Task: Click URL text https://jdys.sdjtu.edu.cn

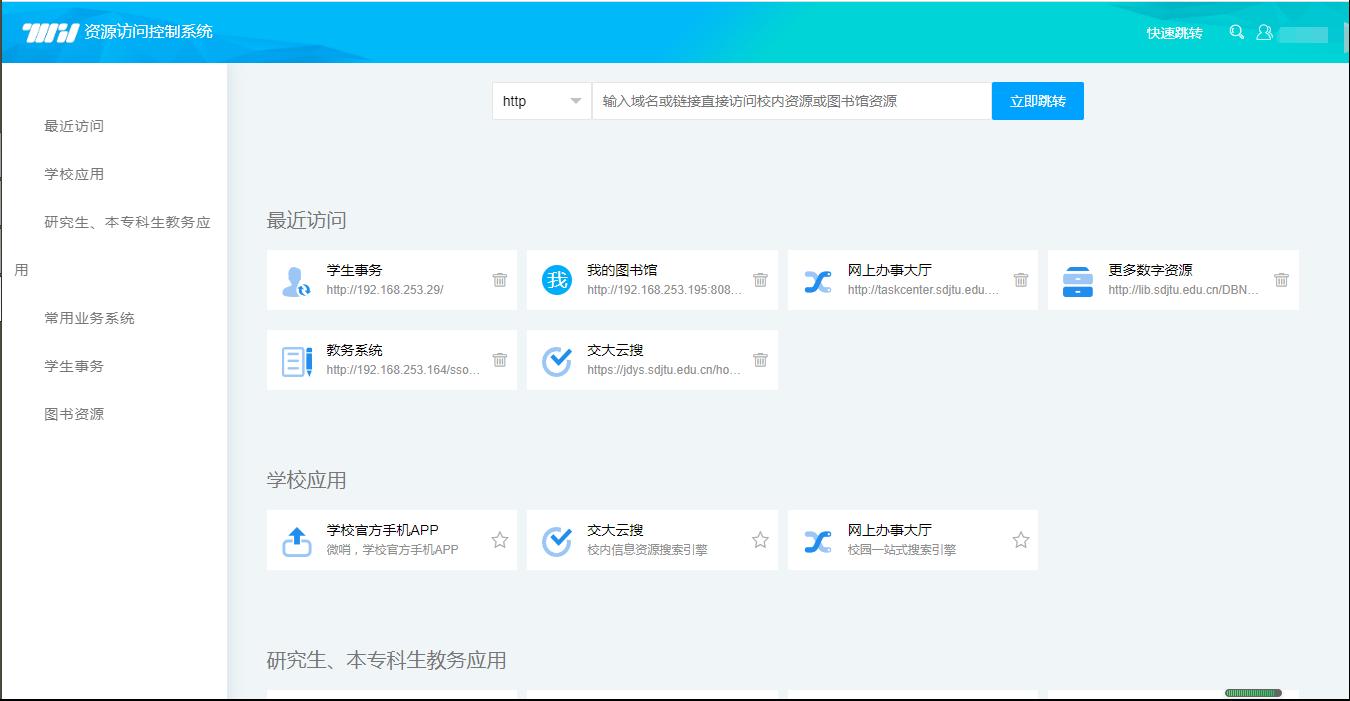Action: (x=665, y=370)
